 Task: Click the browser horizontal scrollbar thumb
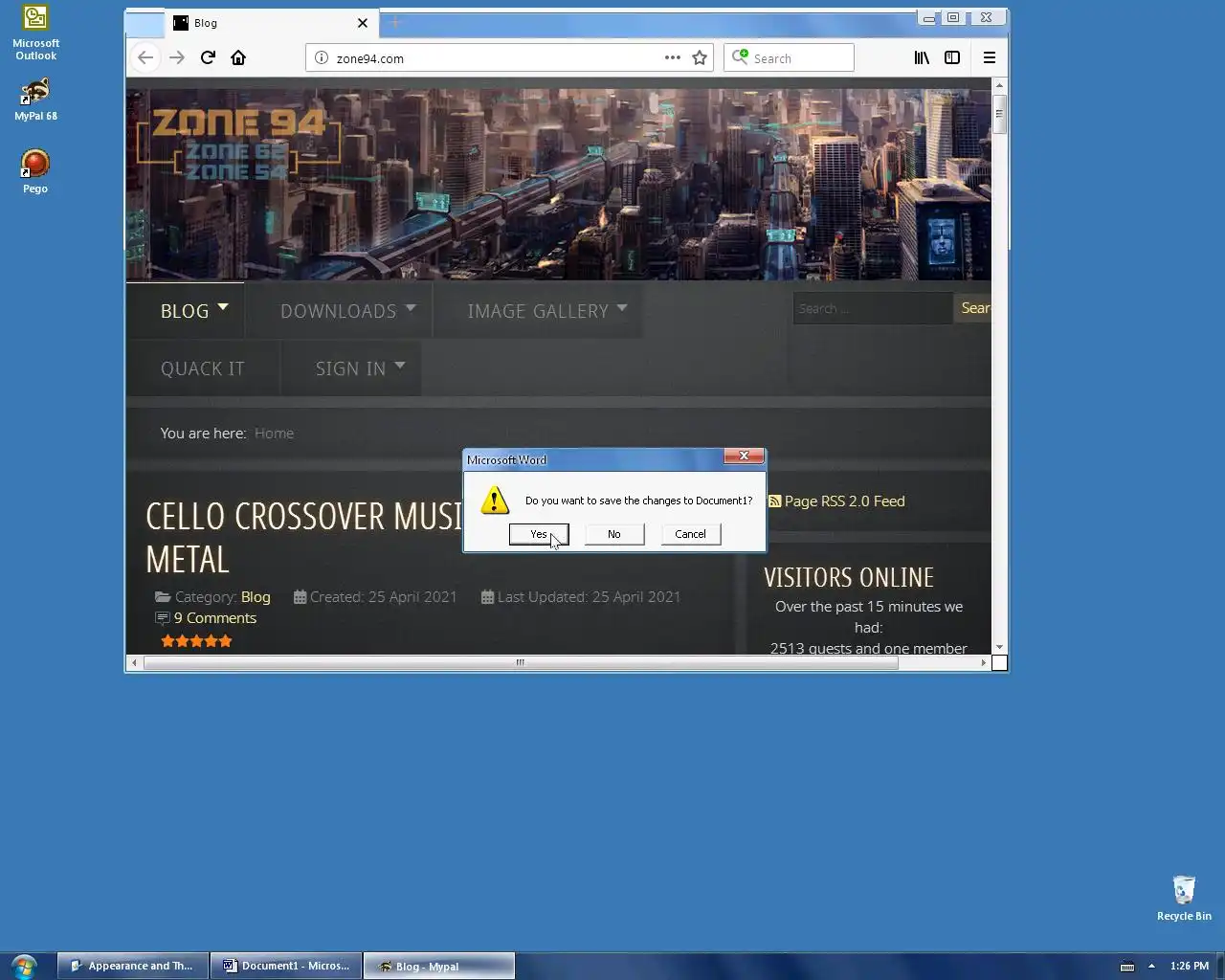pos(521,662)
